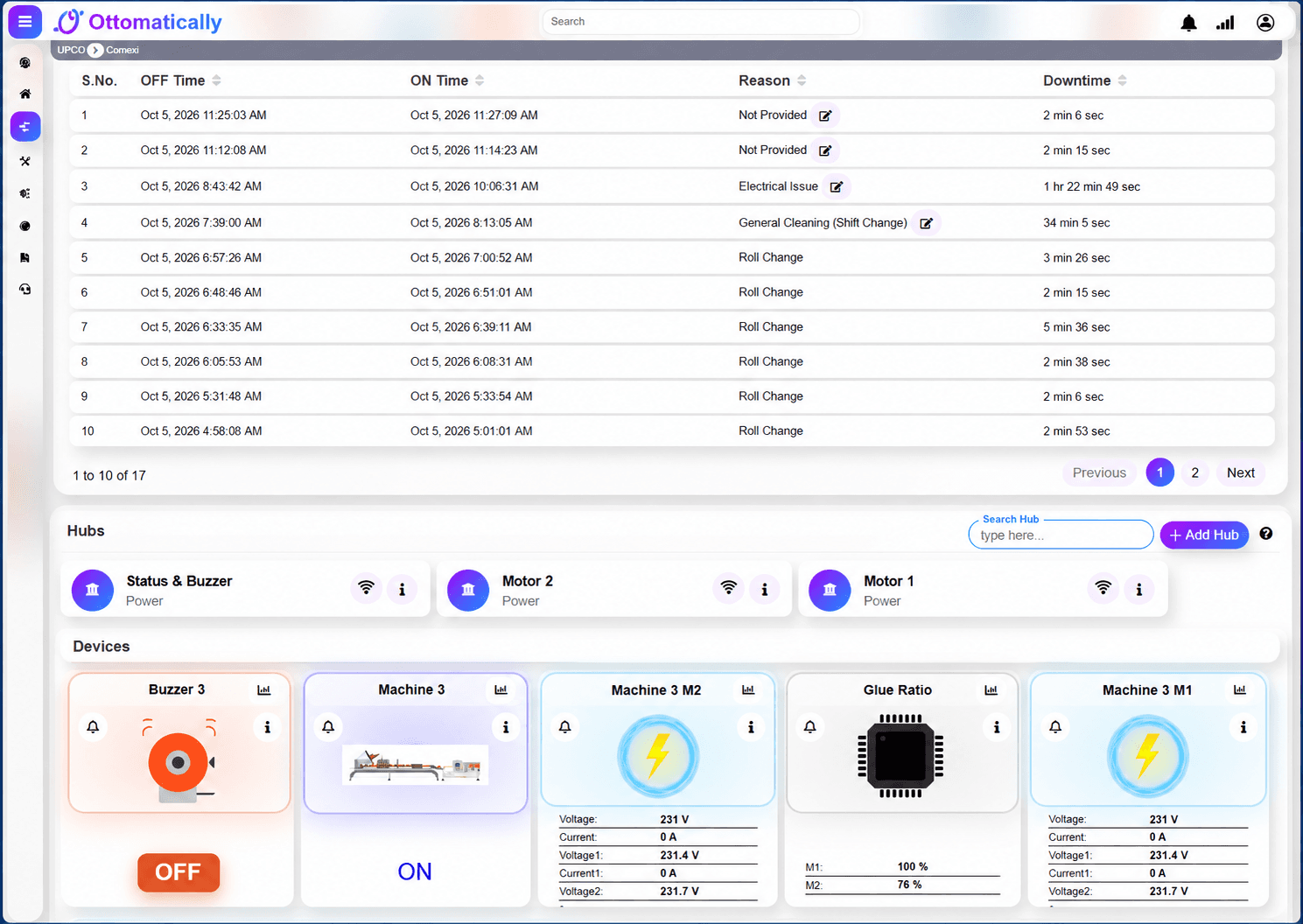
Task: Click the Comexi breadcrumb text
Action: (123, 50)
